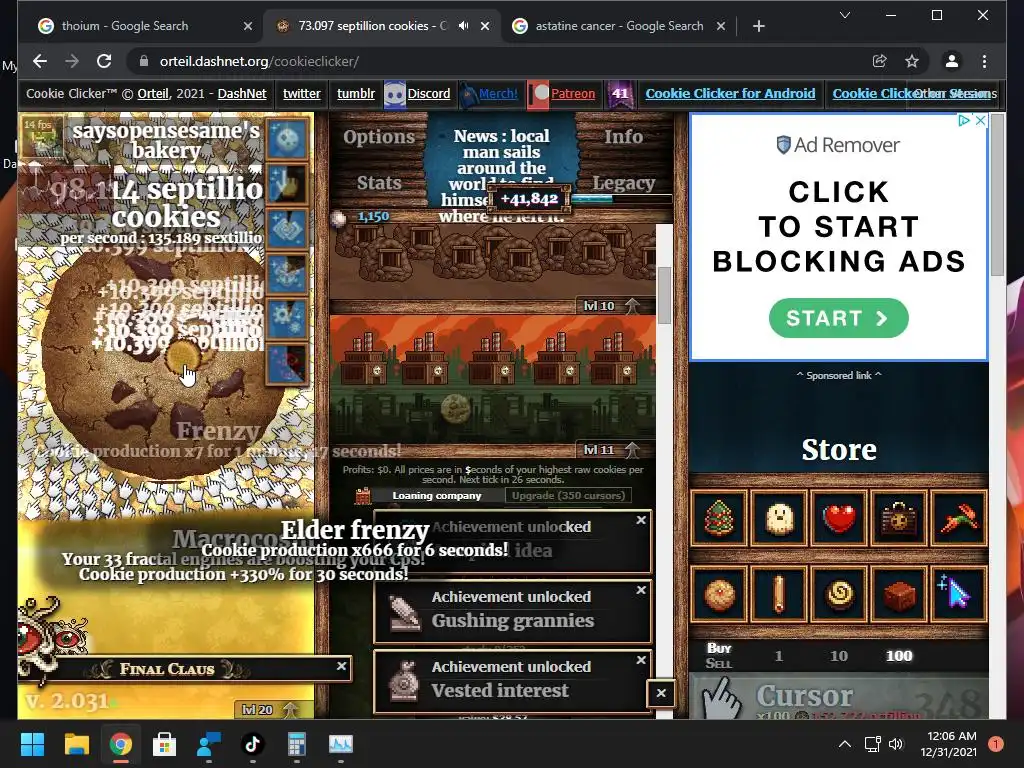Open Chrome's tab search chevron

click(844, 15)
